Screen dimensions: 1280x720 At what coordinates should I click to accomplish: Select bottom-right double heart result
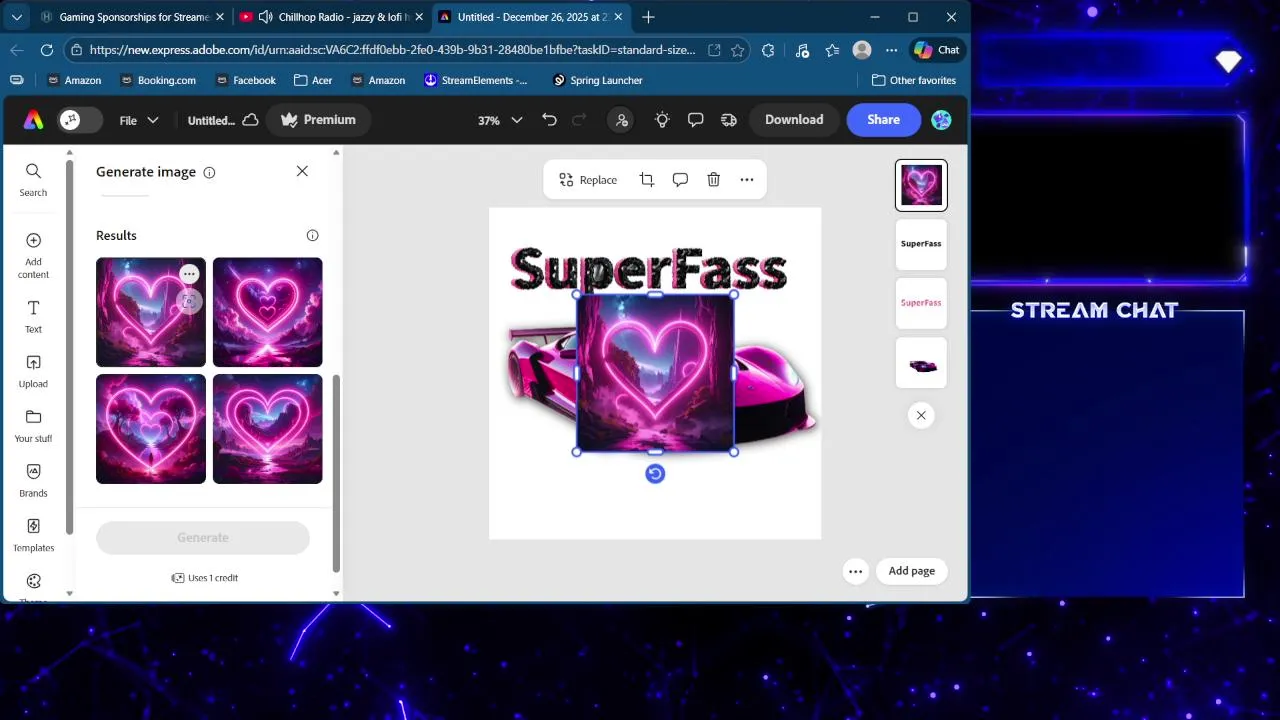tap(267, 429)
